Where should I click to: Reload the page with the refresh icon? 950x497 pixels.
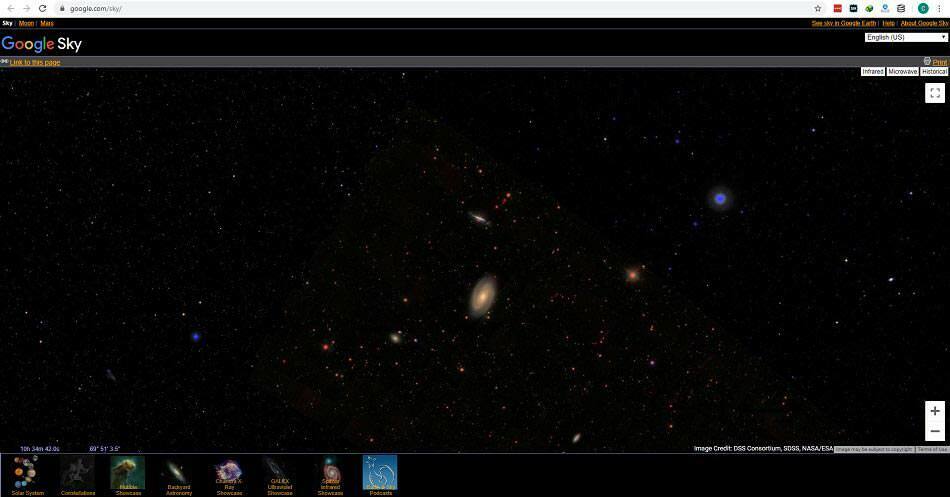(x=42, y=8)
